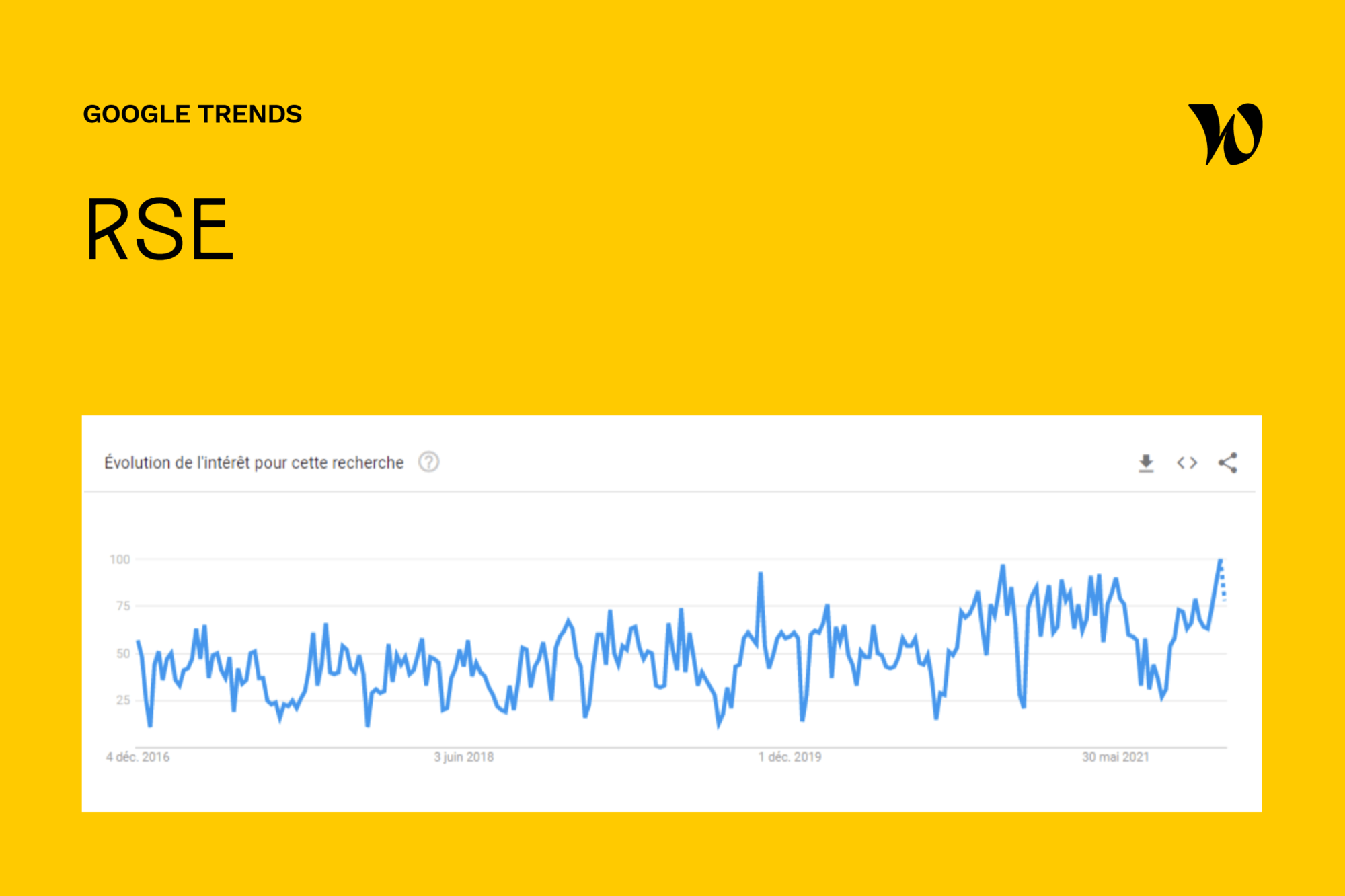
Task: Click the black W logo
Action: tap(1225, 134)
